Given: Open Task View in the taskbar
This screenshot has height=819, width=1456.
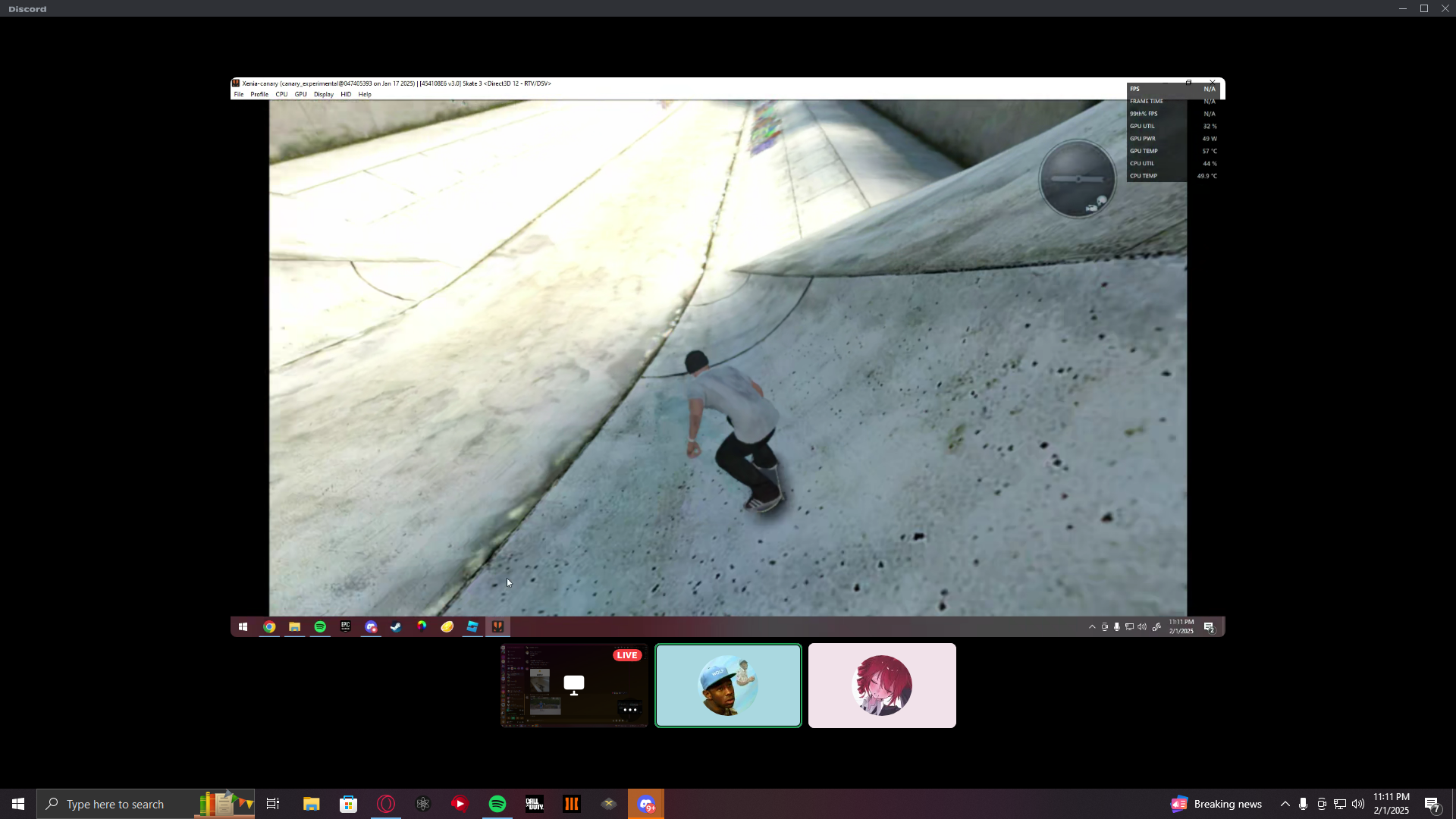Looking at the screenshot, I should 273,804.
